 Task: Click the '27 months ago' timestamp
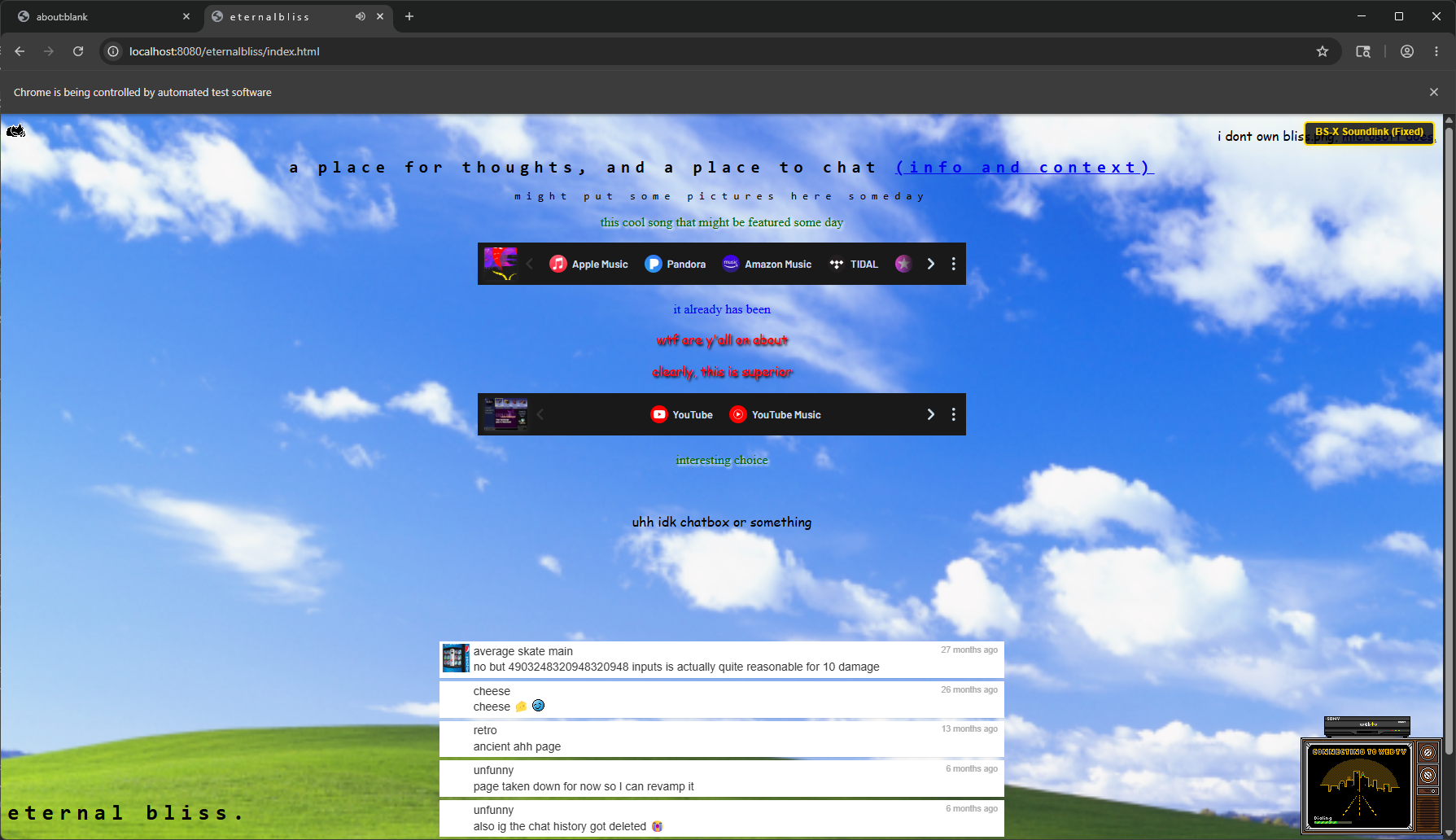(969, 650)
